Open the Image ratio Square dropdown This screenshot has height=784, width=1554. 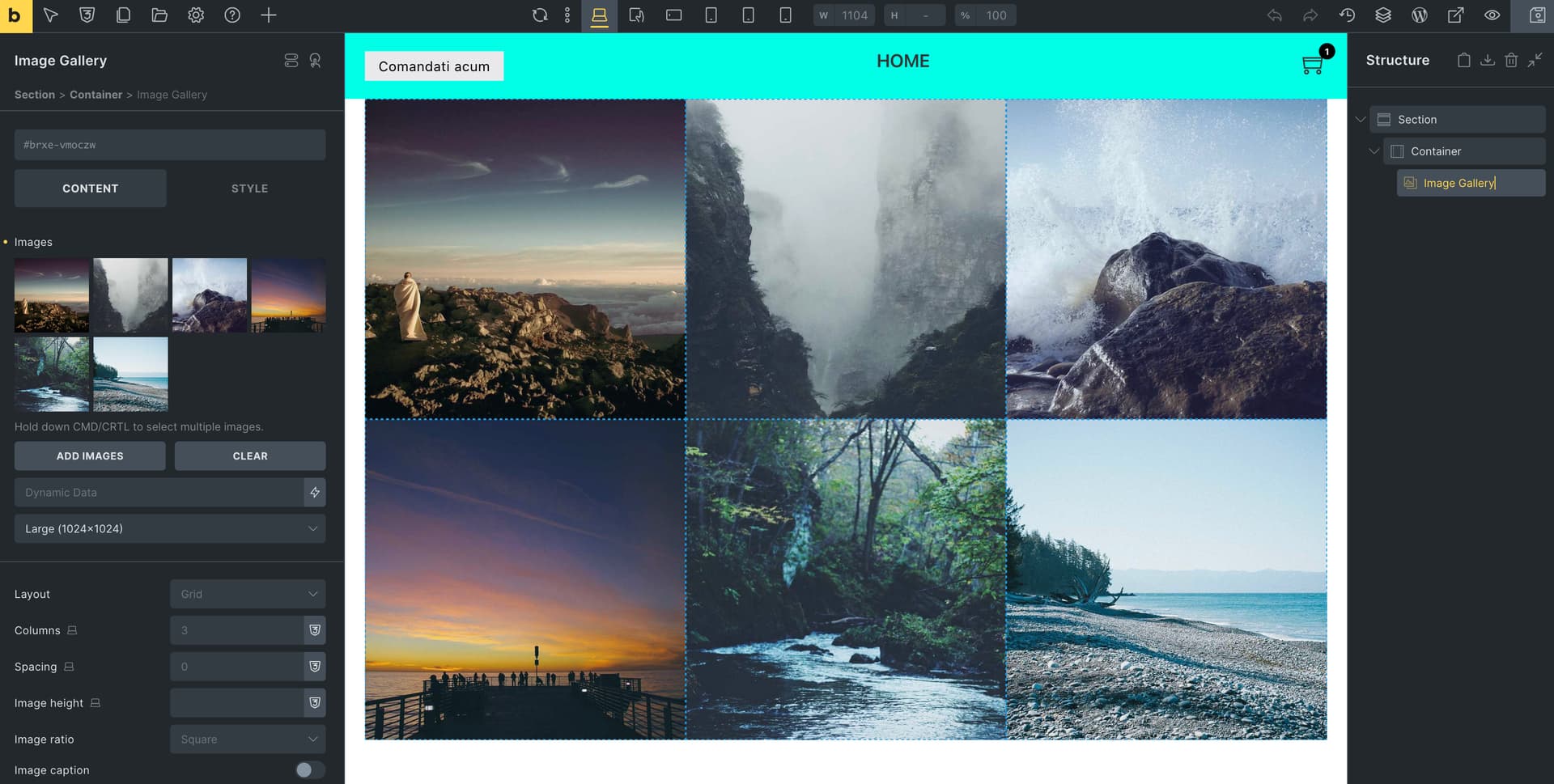coord(248,740)
